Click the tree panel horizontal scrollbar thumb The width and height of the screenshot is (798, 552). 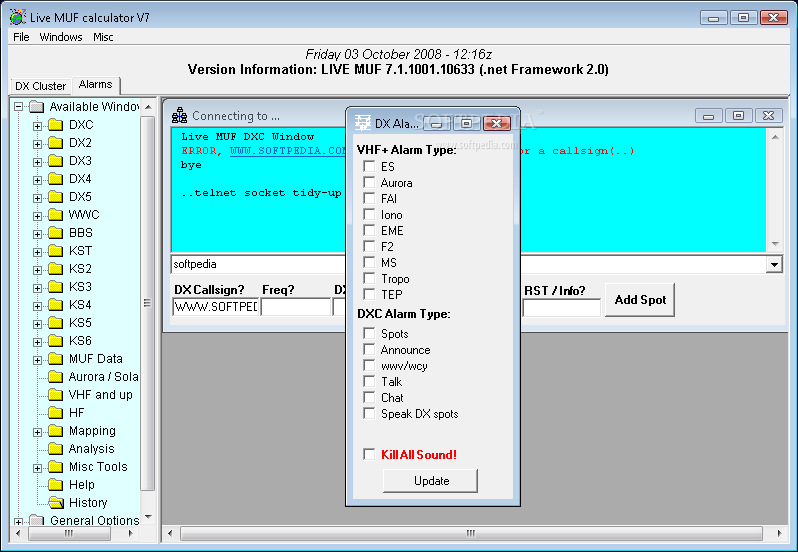click(x=69, y=533)
